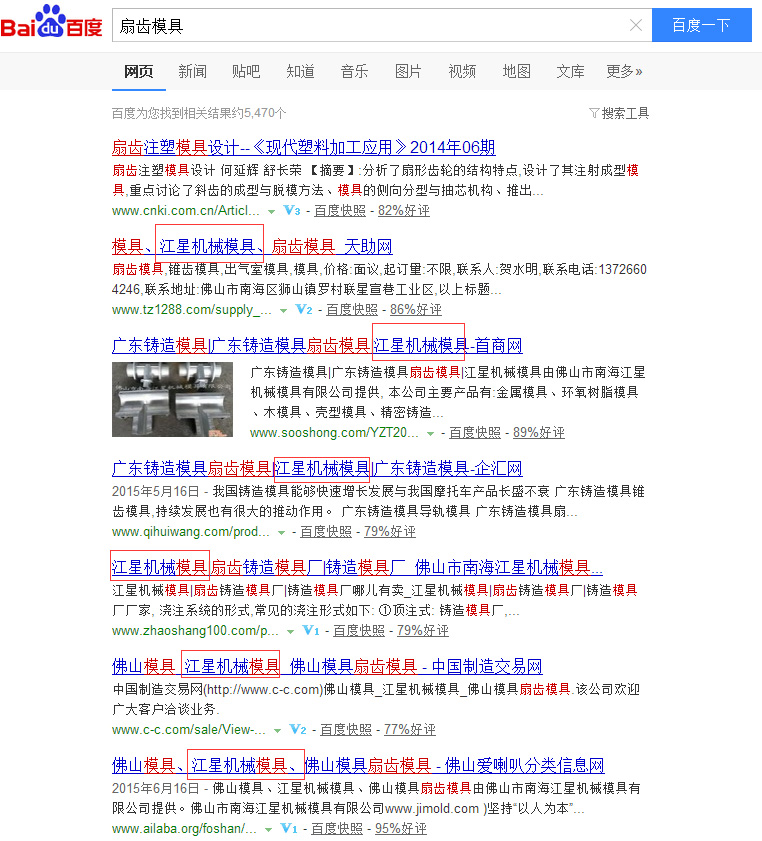Viewport: 762px width, 841px height.
Task: Open result 江星机械模具 扇齿铸造模具厂
Action: point(357,567)
